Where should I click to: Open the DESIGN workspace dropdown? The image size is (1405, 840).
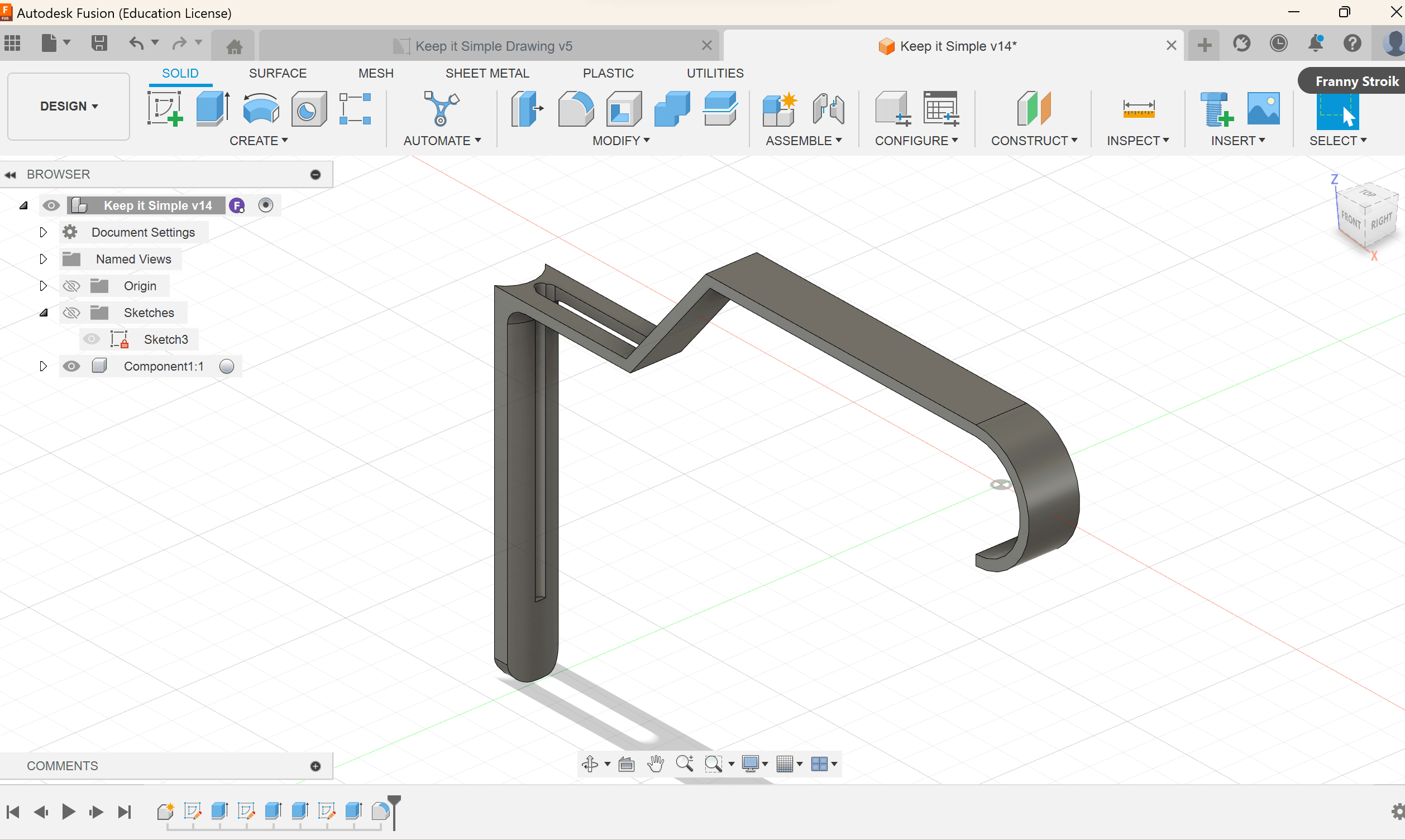pos(69,107)
